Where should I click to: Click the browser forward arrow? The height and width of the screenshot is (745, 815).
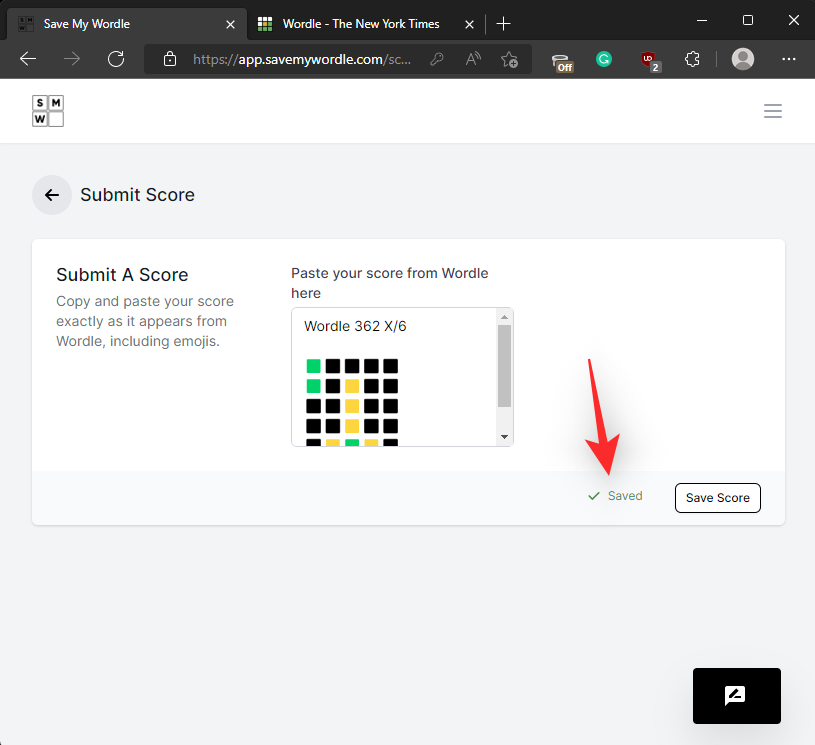coord(72,59)
